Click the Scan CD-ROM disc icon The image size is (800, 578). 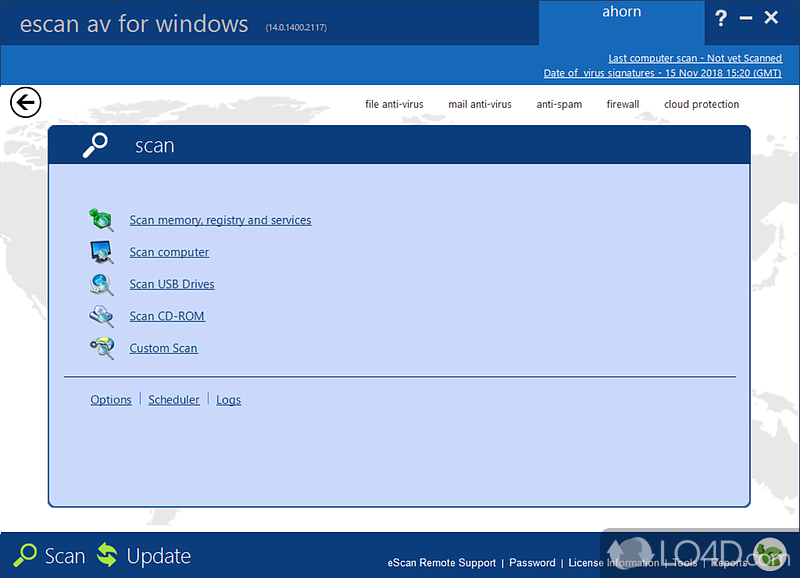pyautogui.click(x=101, y=316)
